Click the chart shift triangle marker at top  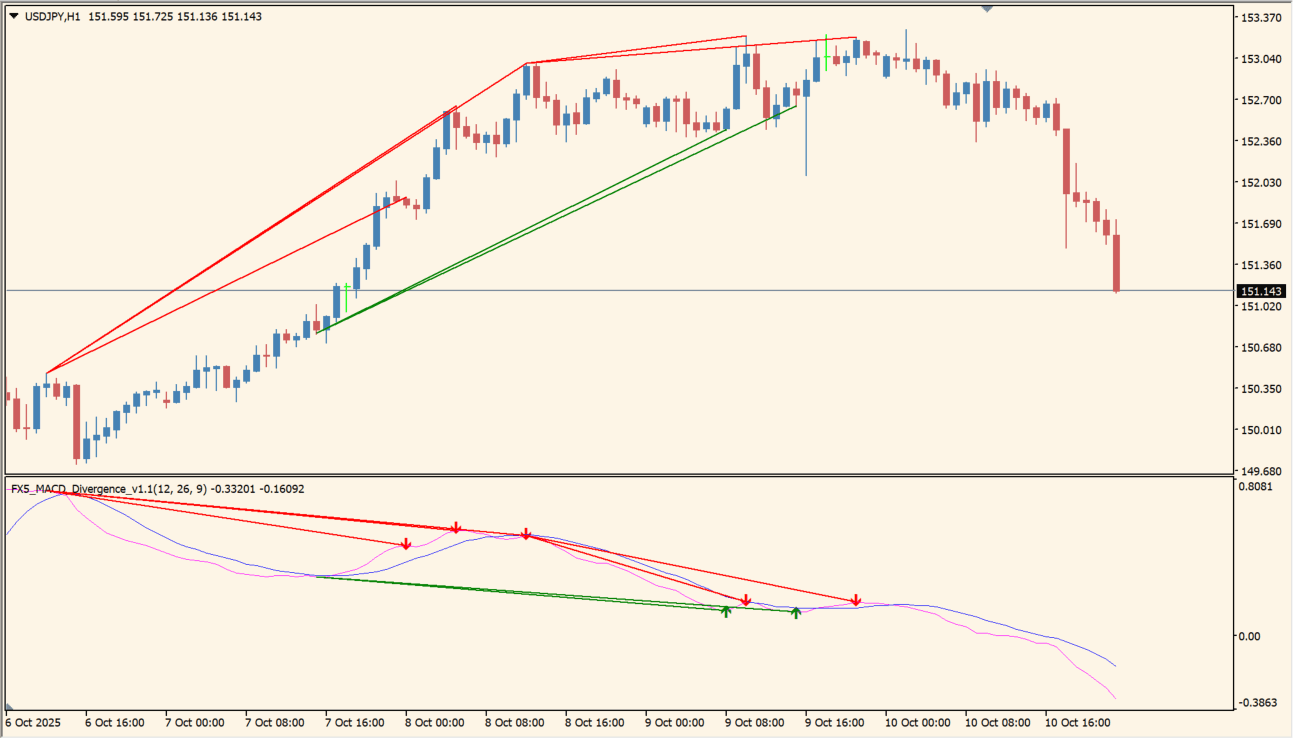point(987,9)
